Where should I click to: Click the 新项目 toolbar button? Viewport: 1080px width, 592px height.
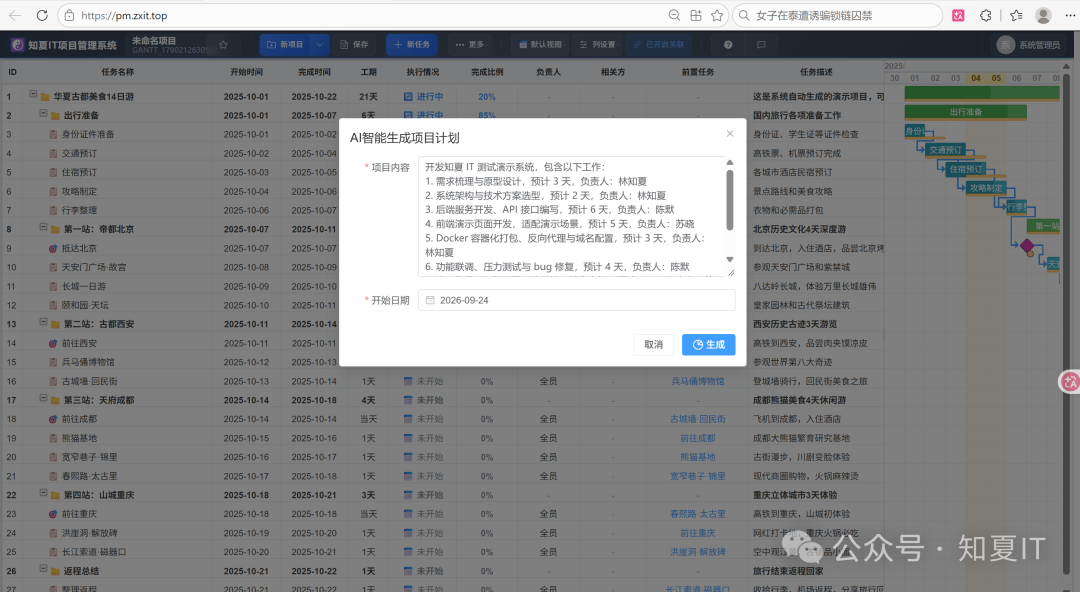pyautogui.click(x=285, y=45)
